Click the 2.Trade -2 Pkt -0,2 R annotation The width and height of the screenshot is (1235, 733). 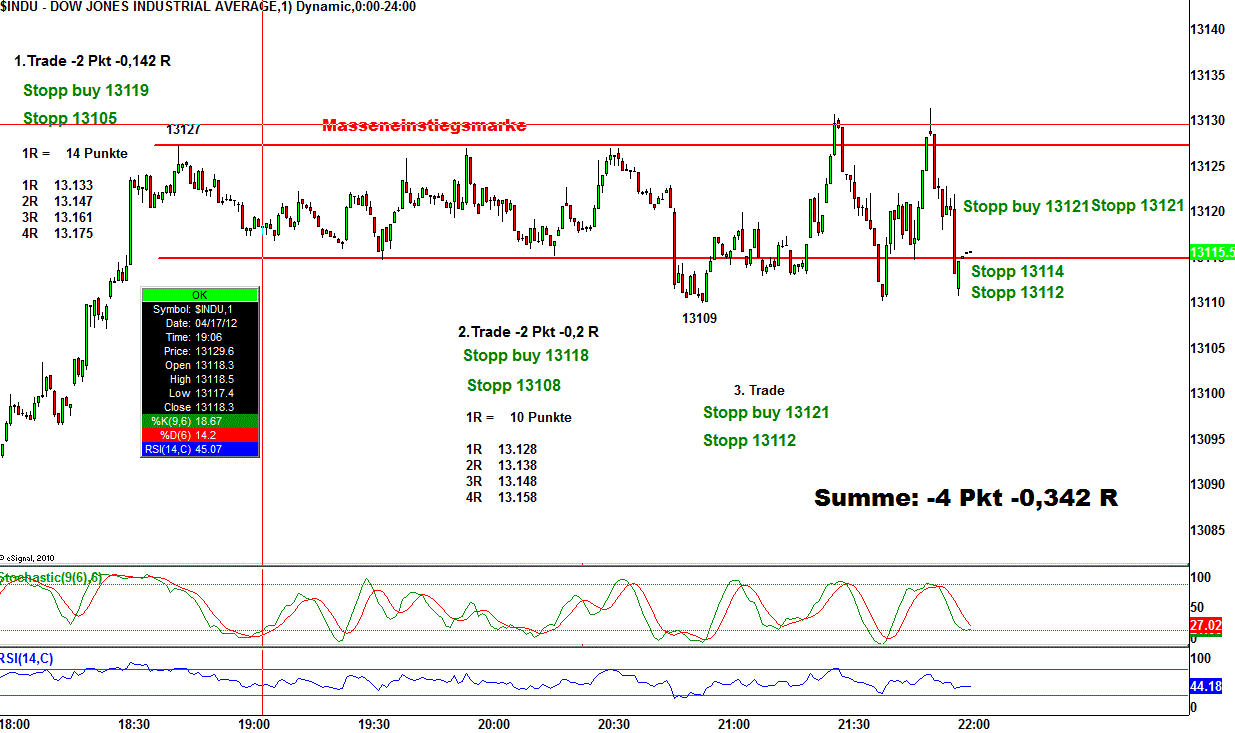[528, 332]
